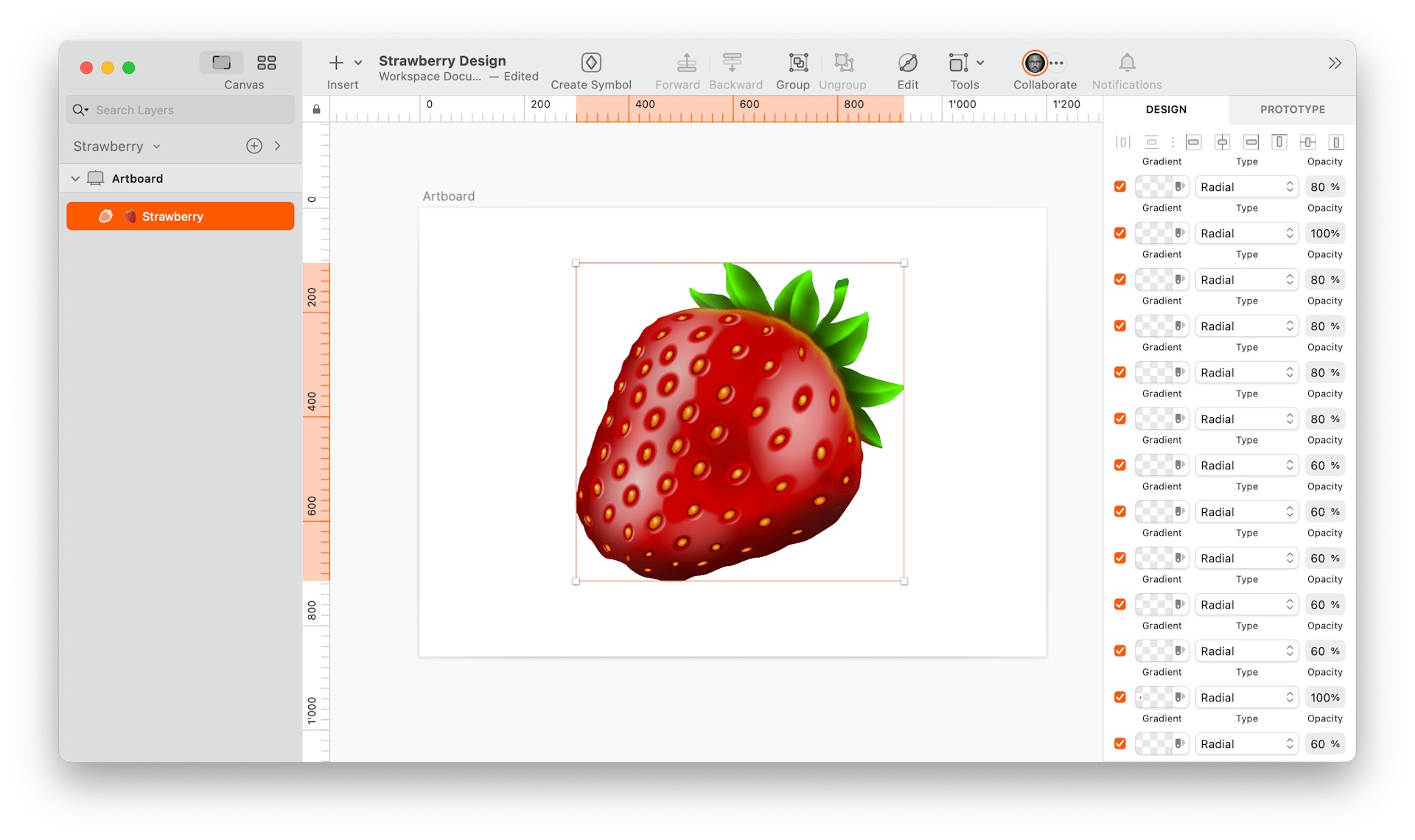Open the first Radial type dropdown

point(1246,186)
